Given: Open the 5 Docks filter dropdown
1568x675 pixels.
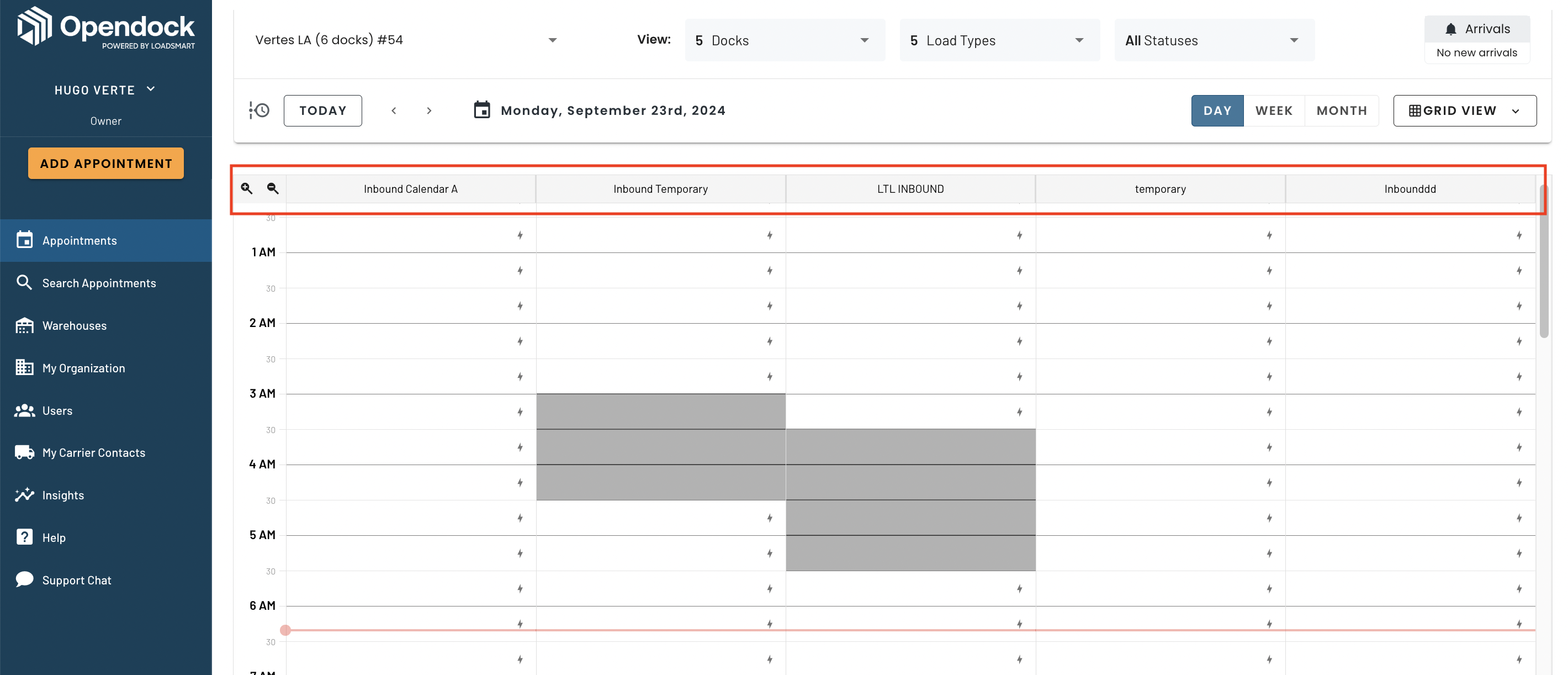Looking at the screenshot, I should (785, 40).
